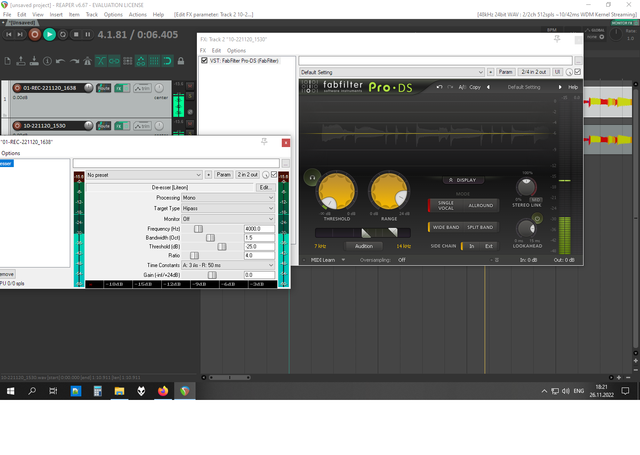
Task: Pause playback in transport bar
Action: [x=87, y=35]
